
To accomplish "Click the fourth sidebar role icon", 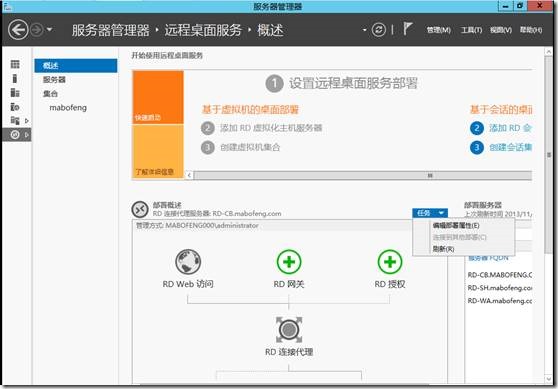I will pos(15,107).
